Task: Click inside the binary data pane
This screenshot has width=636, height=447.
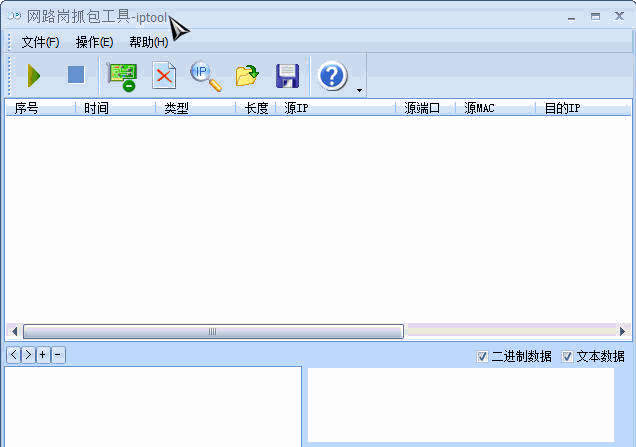Action: tap(153, 406)
